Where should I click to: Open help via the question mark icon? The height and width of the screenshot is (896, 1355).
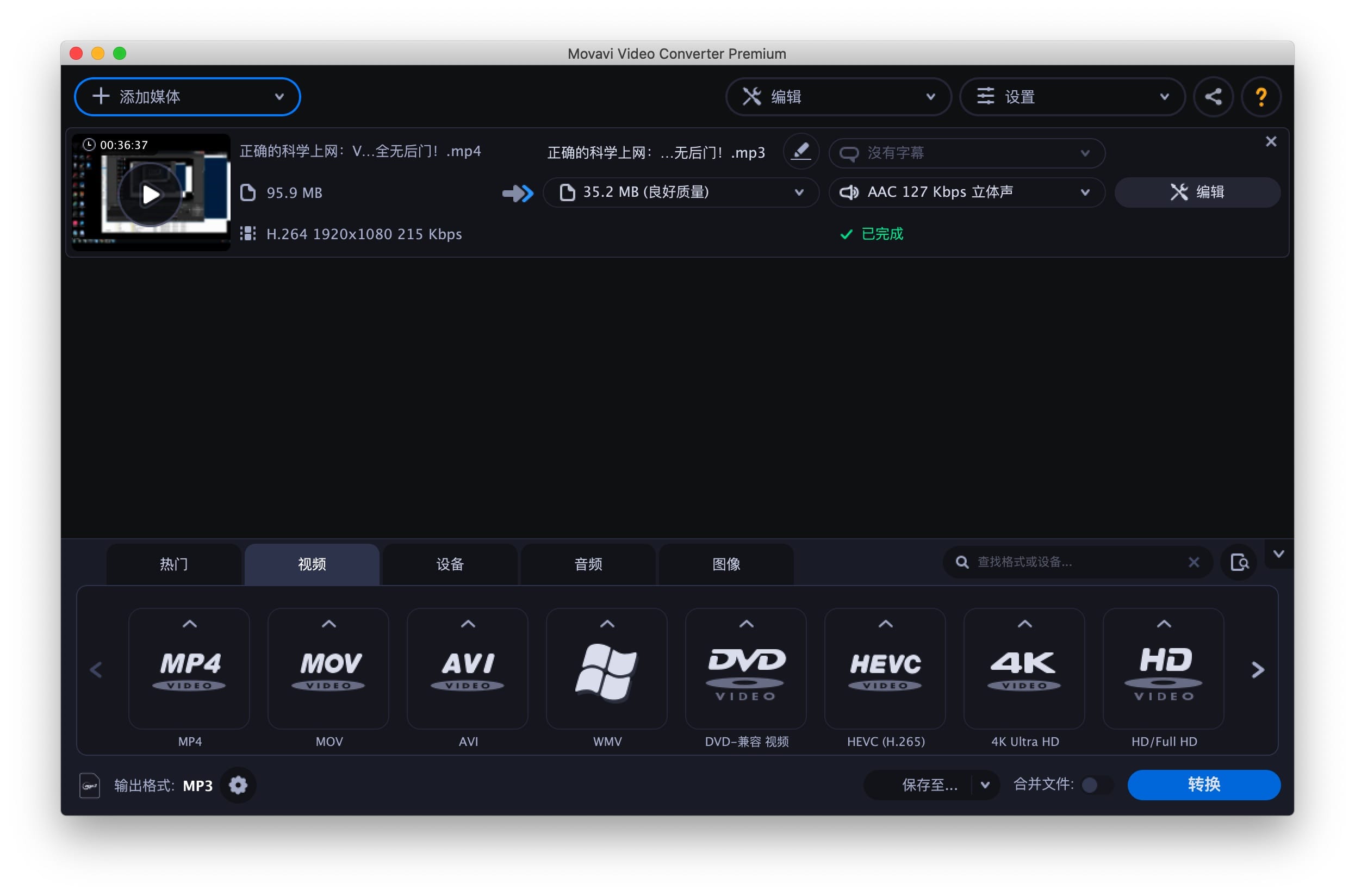1261,97
